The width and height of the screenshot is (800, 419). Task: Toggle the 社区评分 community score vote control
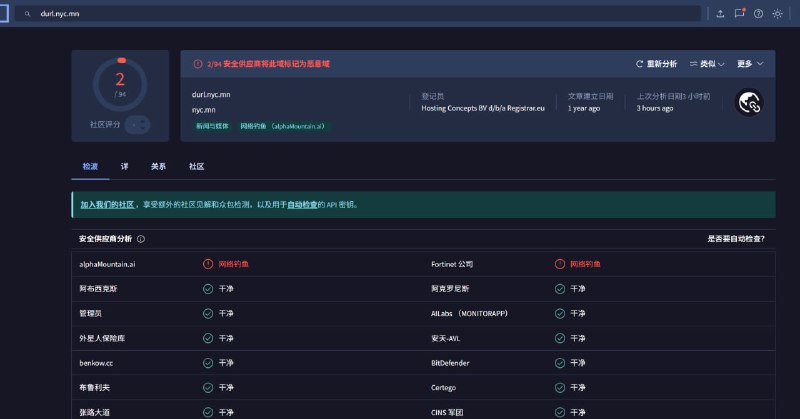(x=138, y=125)
